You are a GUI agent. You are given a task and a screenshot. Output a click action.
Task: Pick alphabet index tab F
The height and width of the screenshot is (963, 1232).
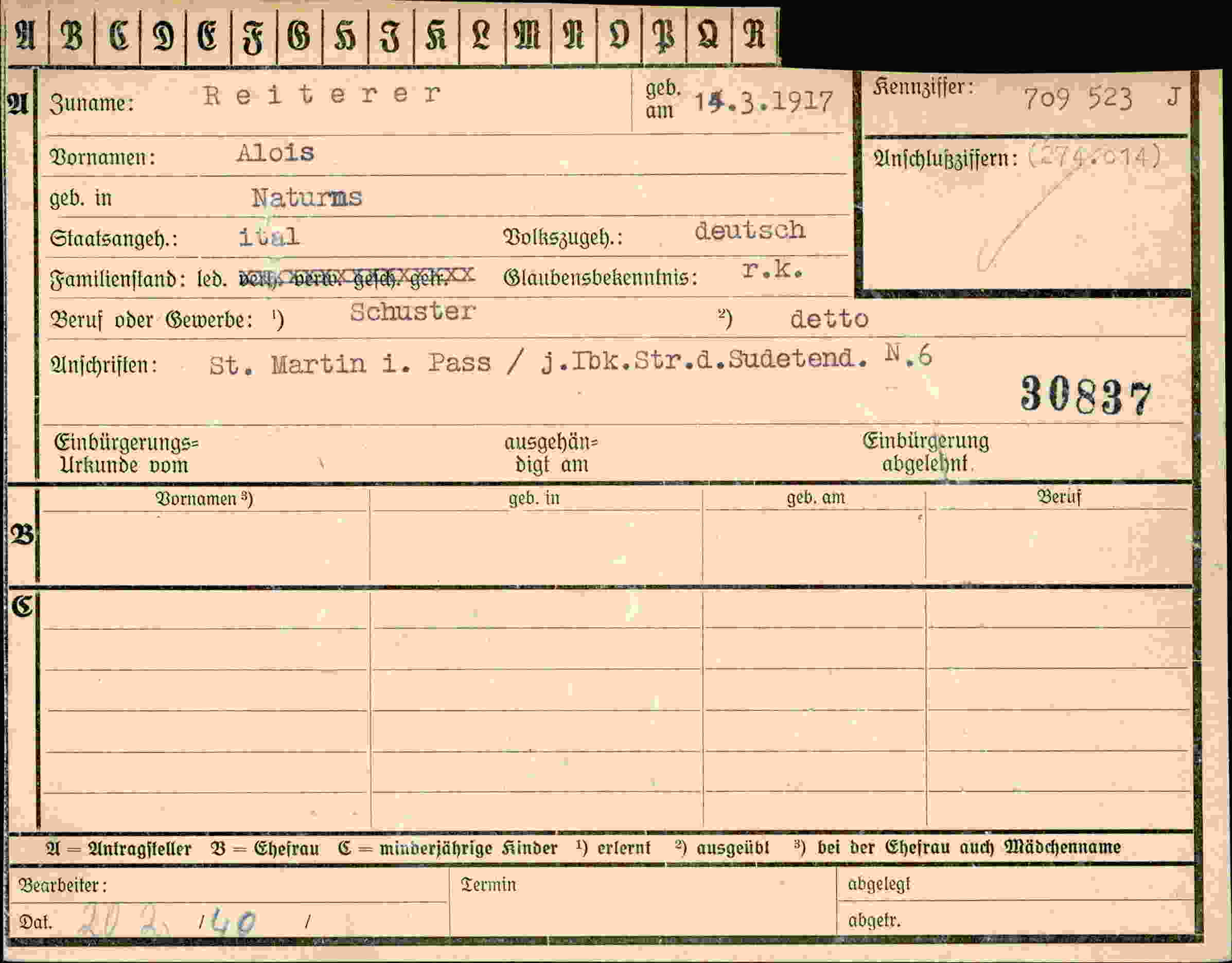click(254, 37)
